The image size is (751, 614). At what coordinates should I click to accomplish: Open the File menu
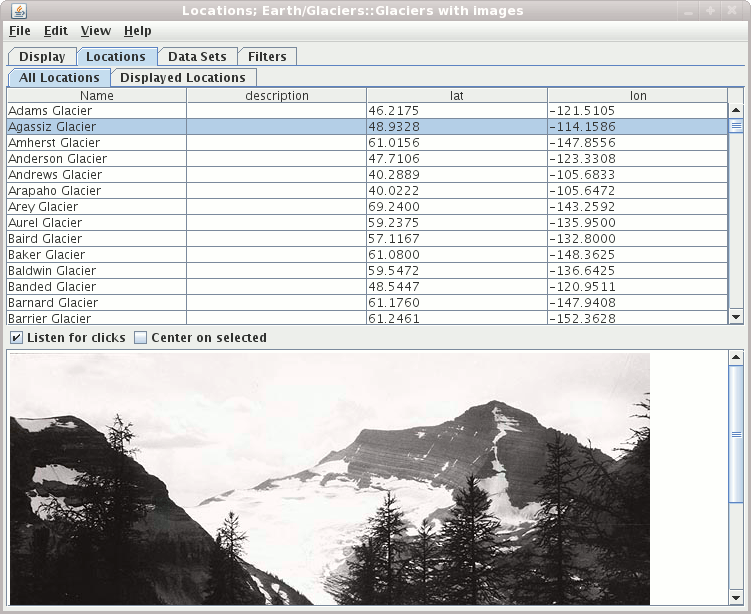pos(19,31)
